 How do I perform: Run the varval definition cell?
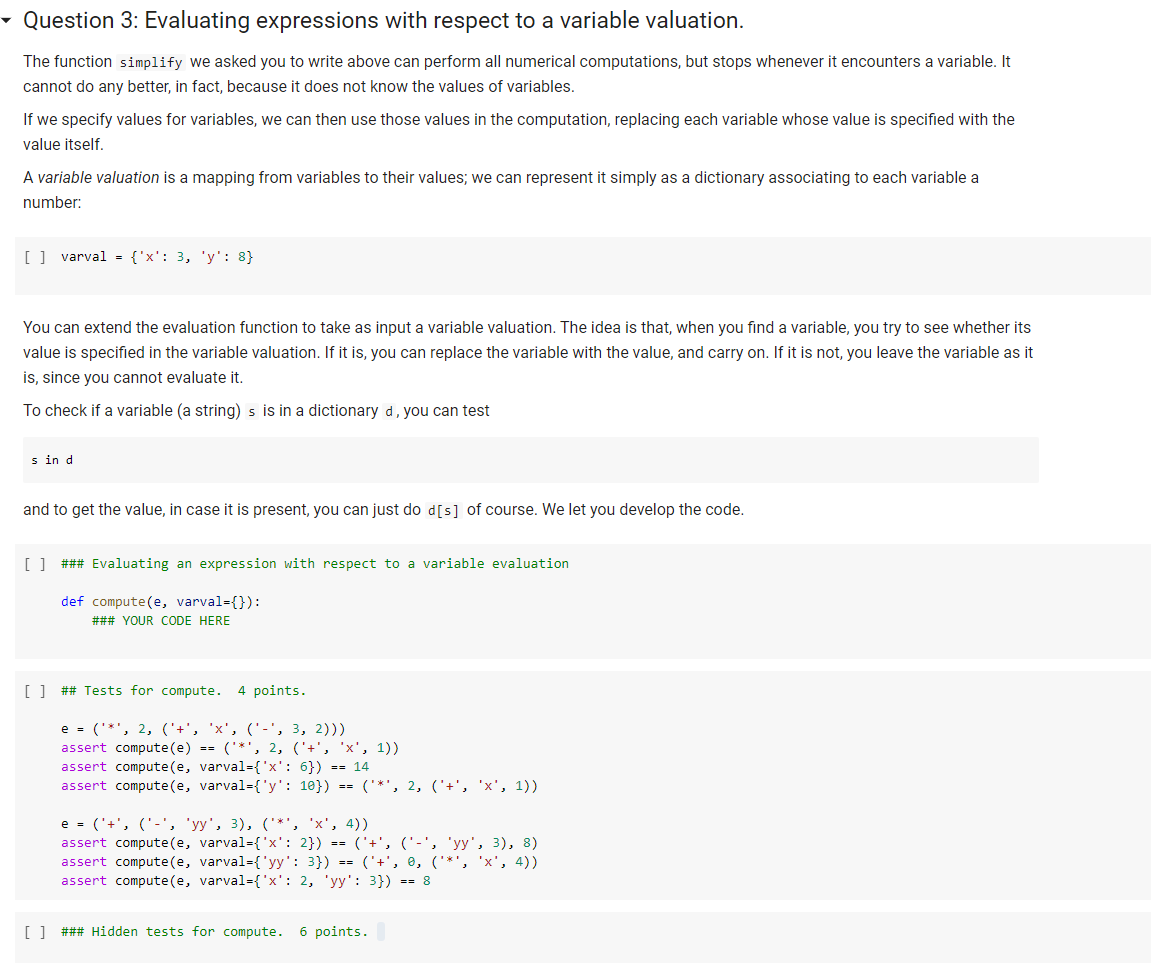pyautogui.click(x=35, y=257)
